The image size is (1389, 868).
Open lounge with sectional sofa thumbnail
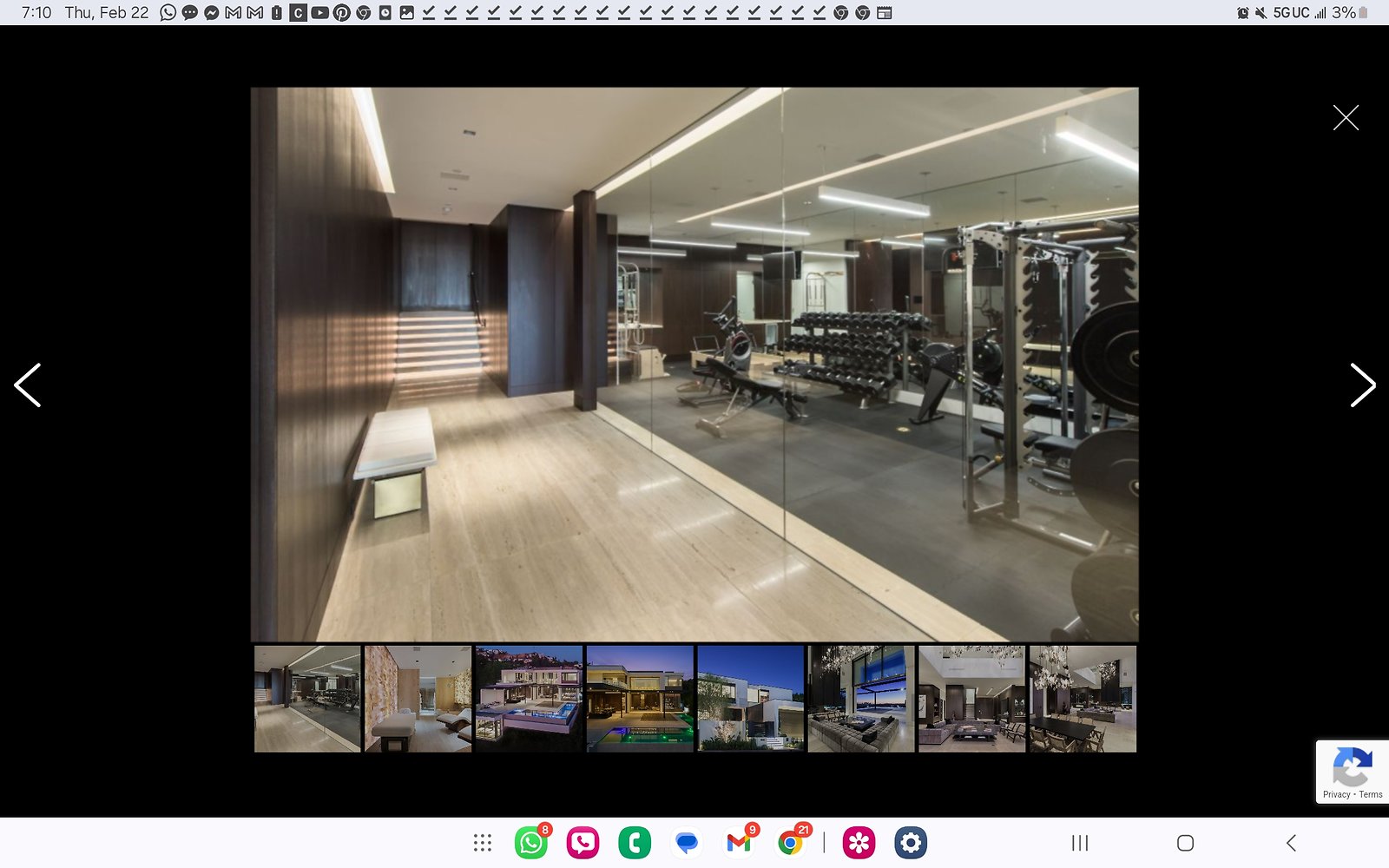pos(861,699)
